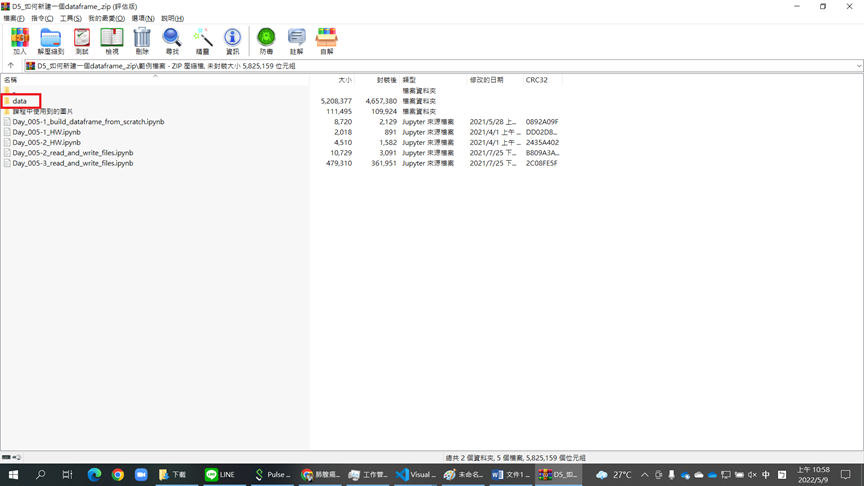Click the status bar total summary text
The height and width of the screenshot is (486, 864).
(x=515, y=458)
